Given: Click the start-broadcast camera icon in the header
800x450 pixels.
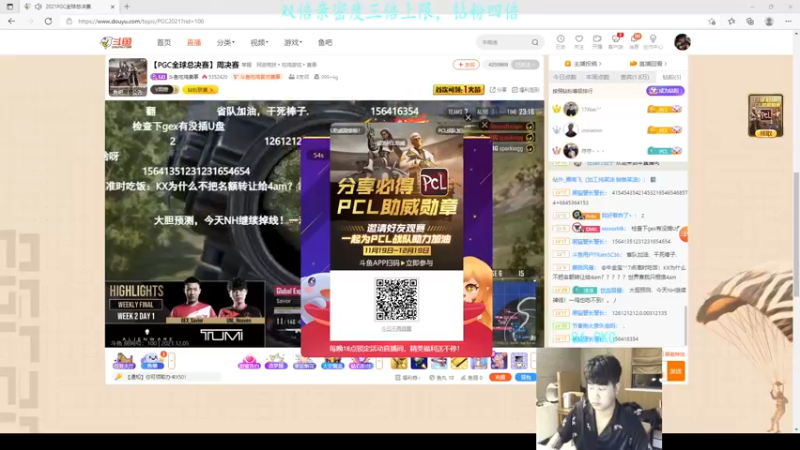Looking at the screenshot, I should coord(597,41).
